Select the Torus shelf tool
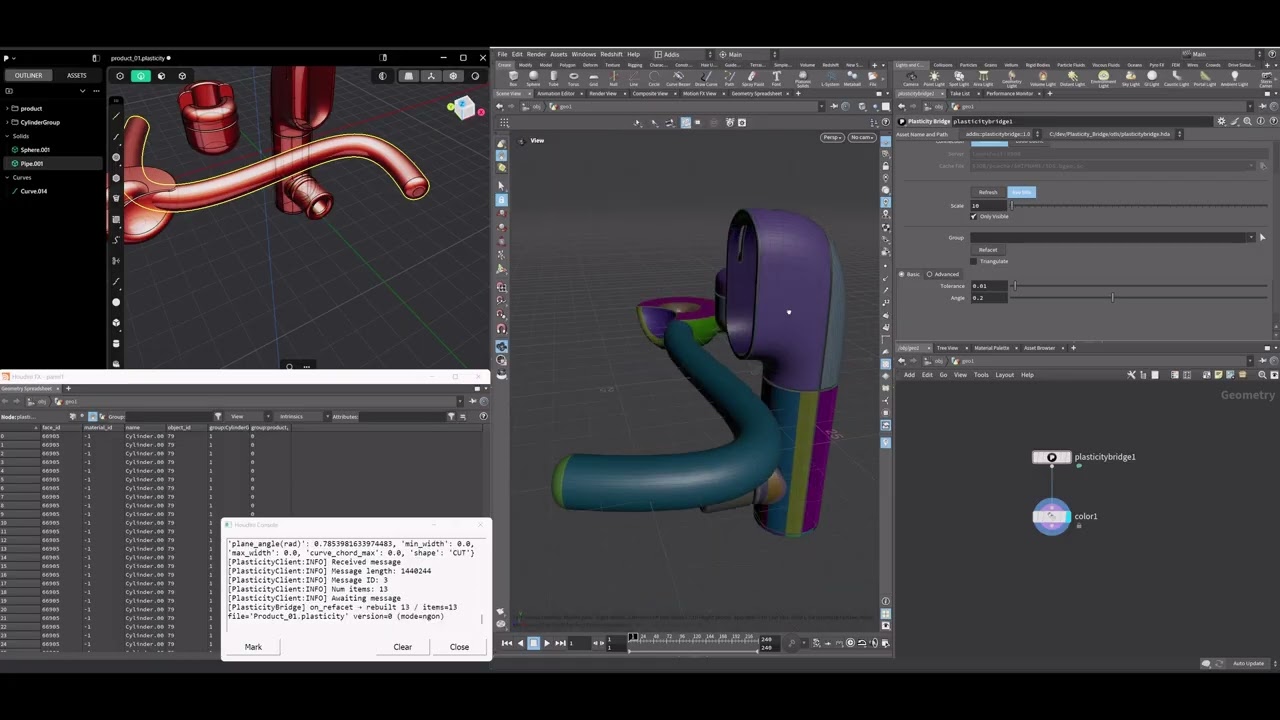This screenshot has width=1280, height=720. pos(573,77)
